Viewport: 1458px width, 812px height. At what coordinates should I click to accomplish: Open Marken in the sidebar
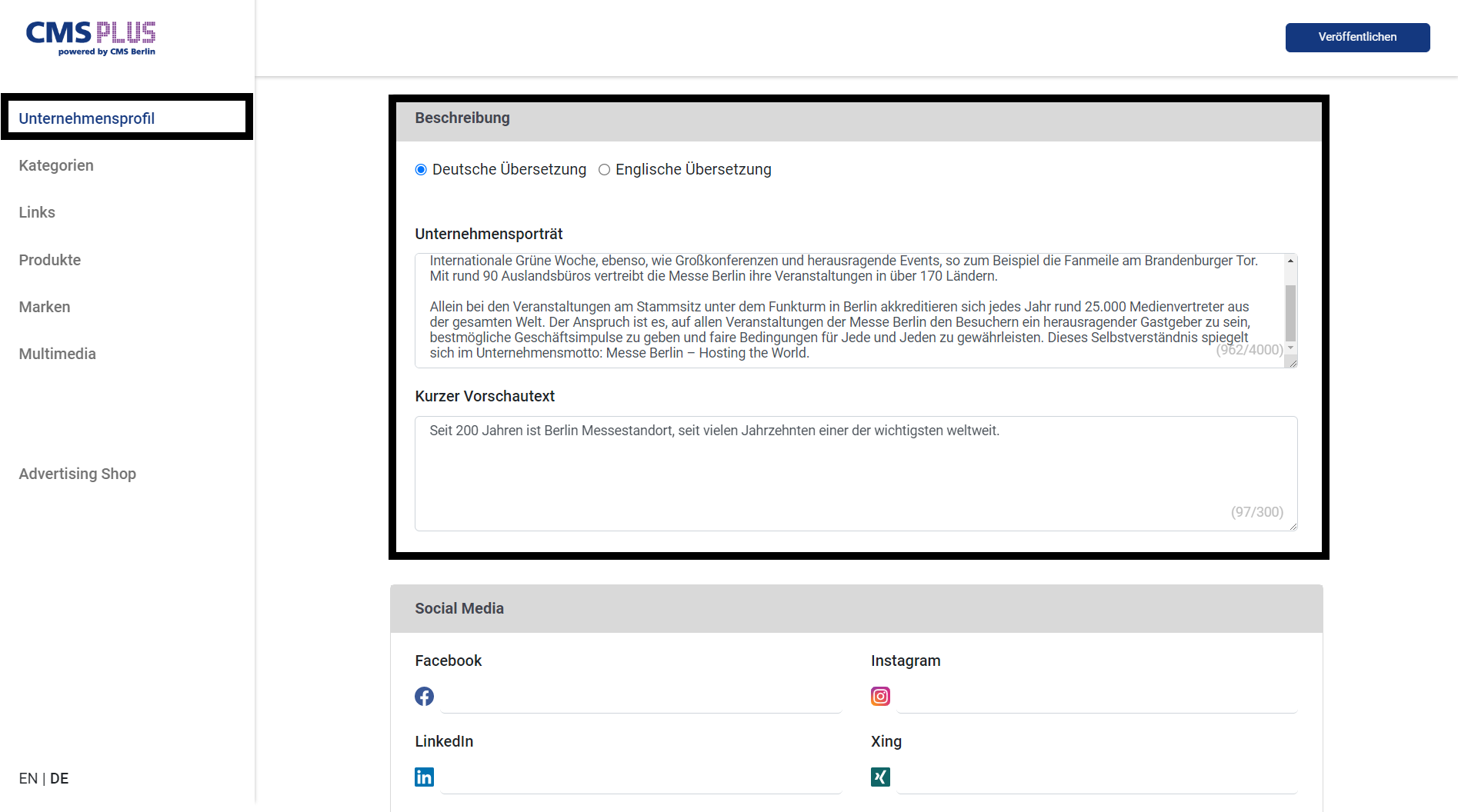[x=45, y=307]
